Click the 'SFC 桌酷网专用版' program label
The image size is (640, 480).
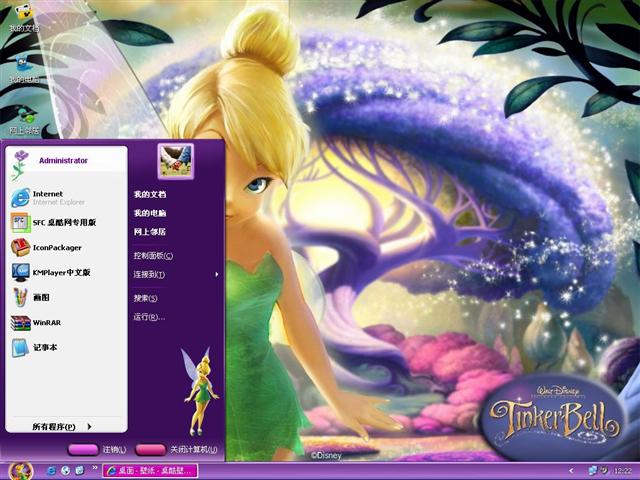[64, 222]
